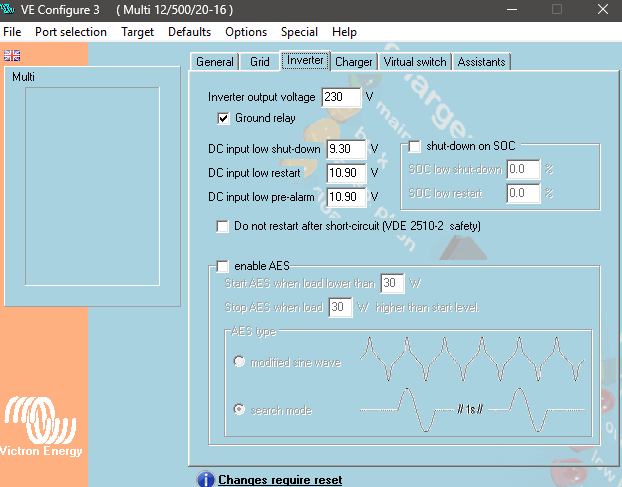Open the Port selection menu

71,32
